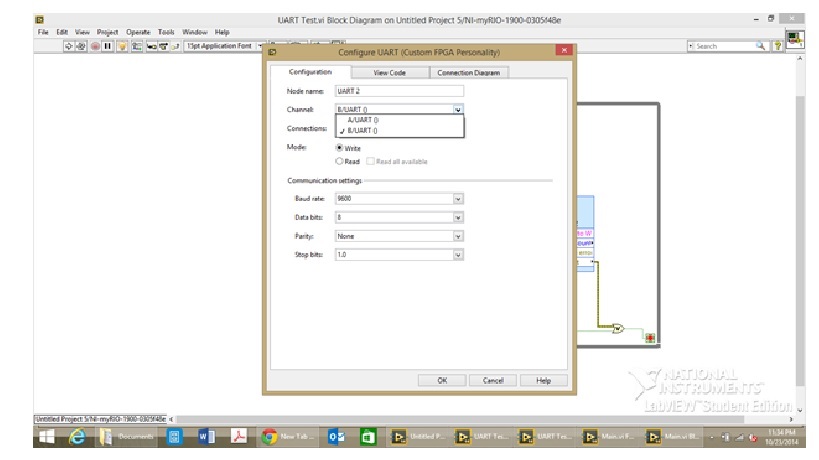
Task: Click the vertical scrollbar down arrow
Action: tap(800, 410)
